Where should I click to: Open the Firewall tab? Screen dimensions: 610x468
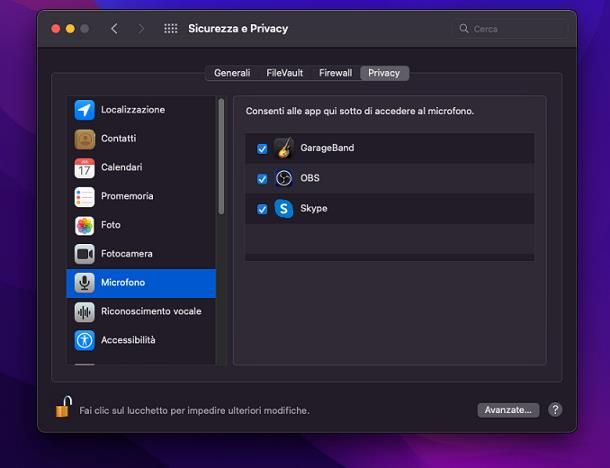tap(335, 73)
